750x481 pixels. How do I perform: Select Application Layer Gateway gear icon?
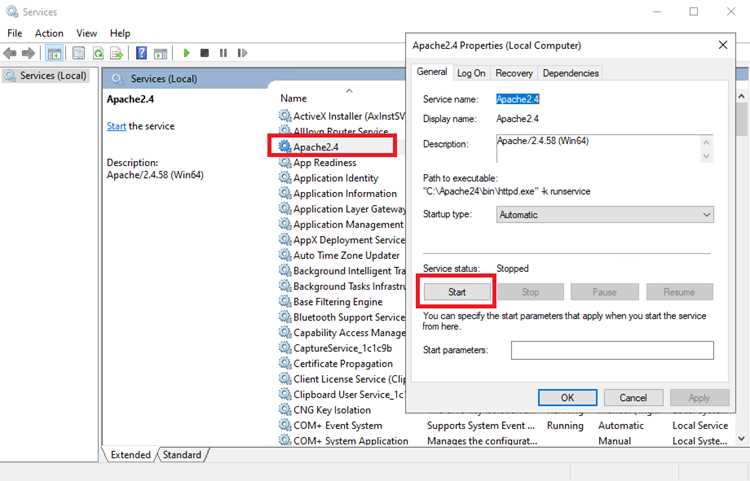click(x=285, y=208)
